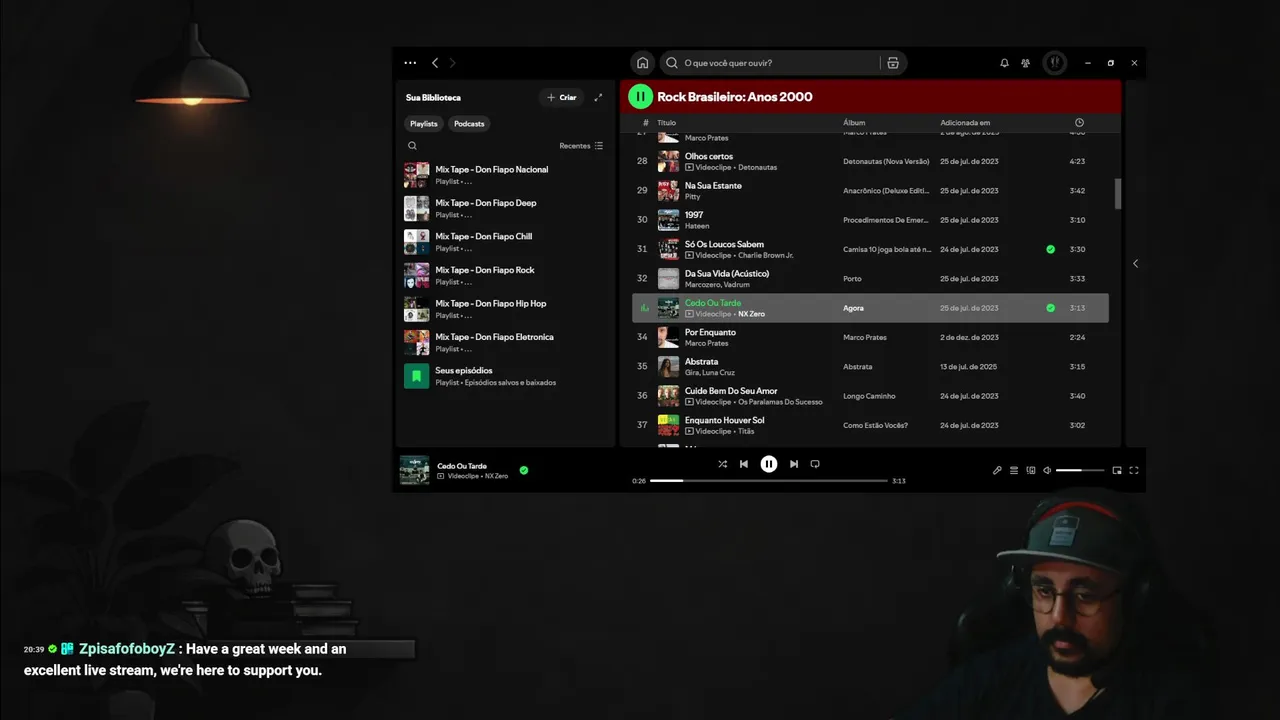The height and width of the screenshot is (720, 1280).
Task: Sort by Adicionada em column header
Action: click(965, 123)
